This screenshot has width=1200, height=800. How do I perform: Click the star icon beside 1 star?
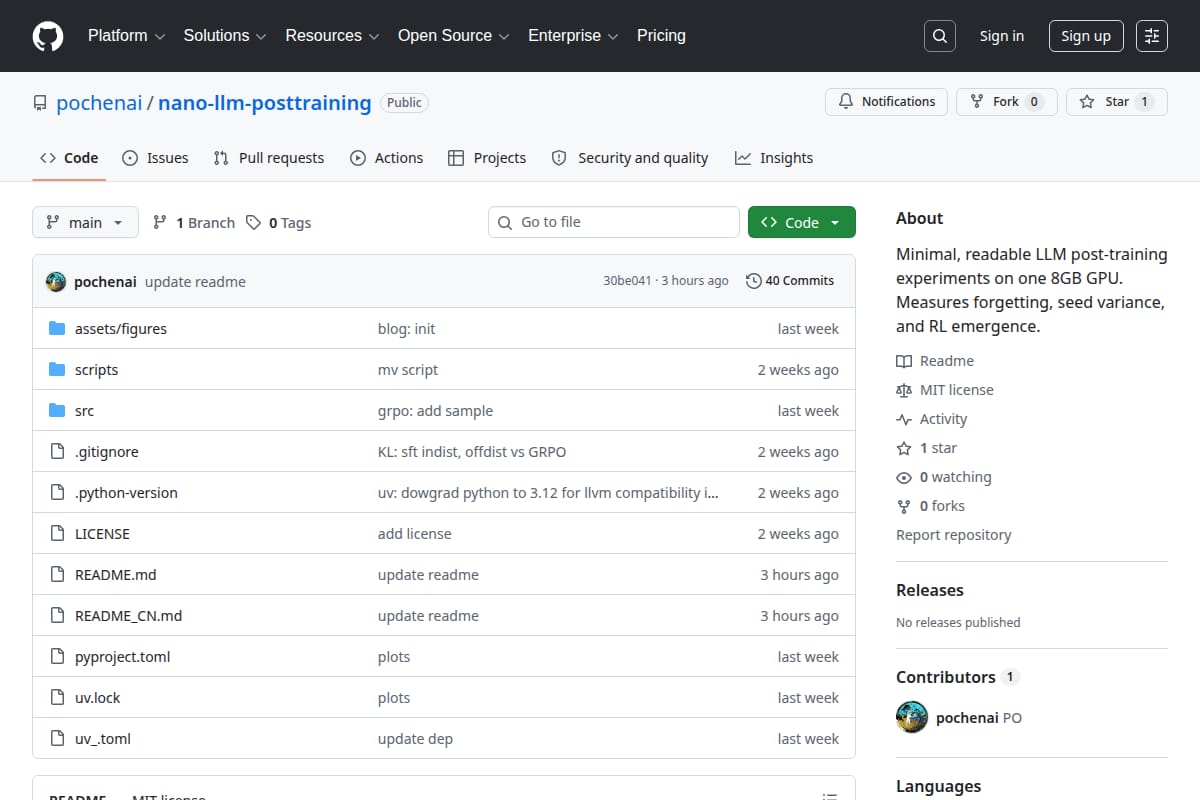pos(904,448)
